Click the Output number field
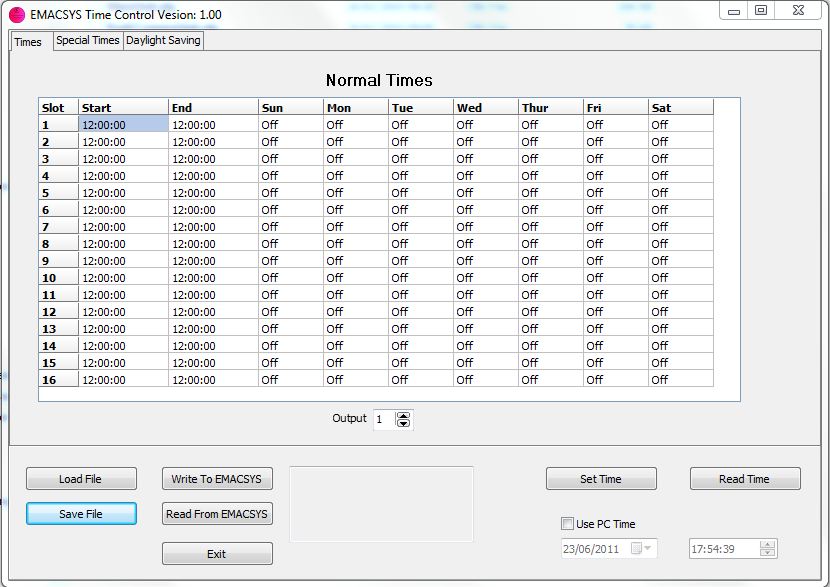 384,420
